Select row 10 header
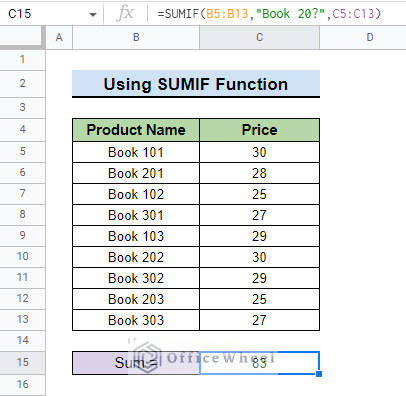The image size is (406, 396). click(22, 257)
